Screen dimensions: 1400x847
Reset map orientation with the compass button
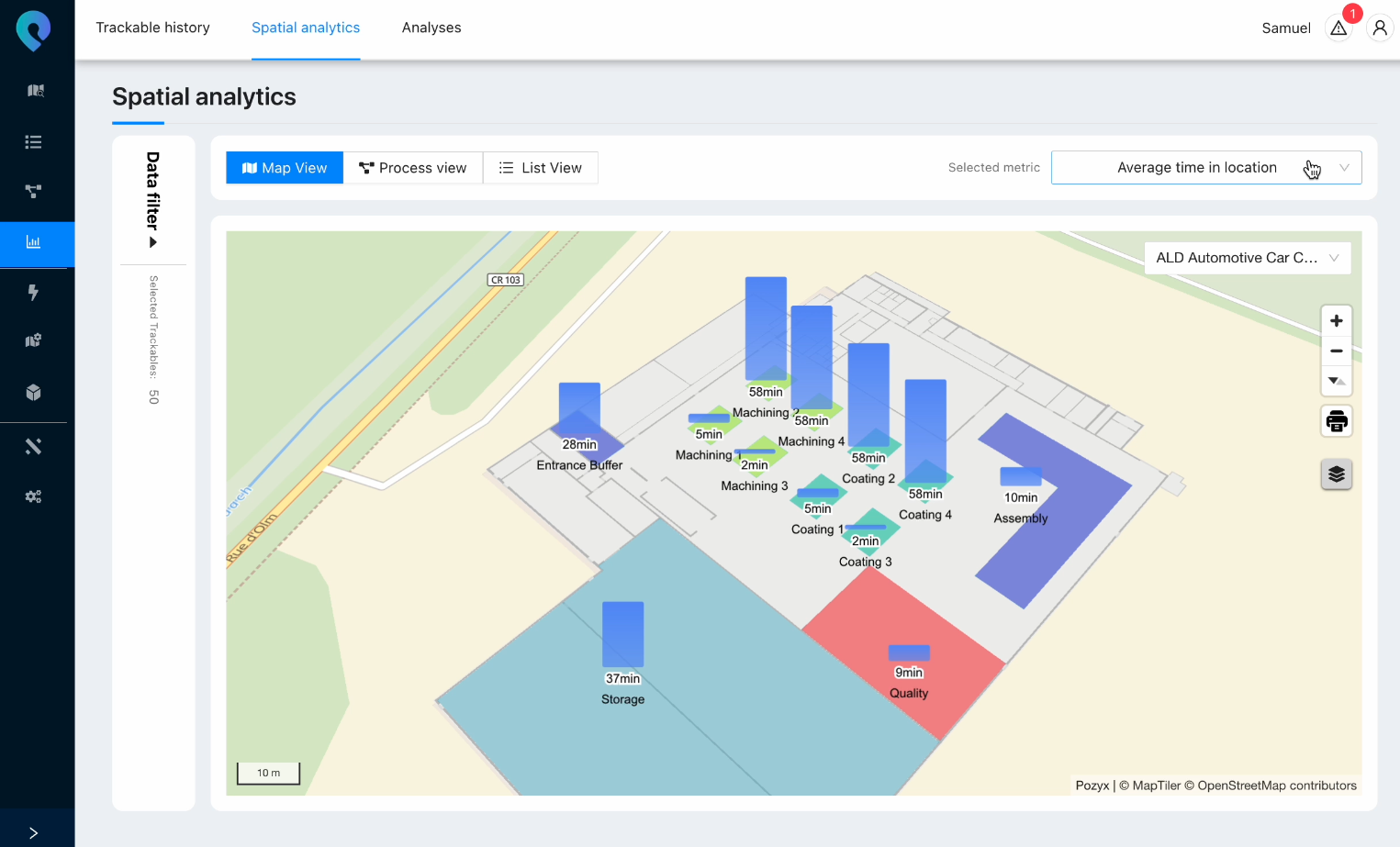click(x=1336, y=381)
